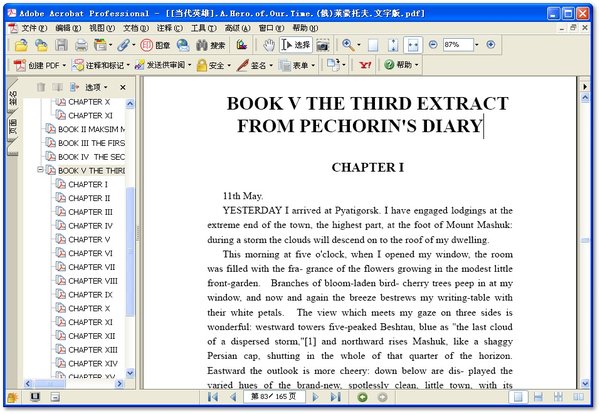Go to first page button
Image resolution: width=600 pixels, height=414 pixels.
pos(213,397)
